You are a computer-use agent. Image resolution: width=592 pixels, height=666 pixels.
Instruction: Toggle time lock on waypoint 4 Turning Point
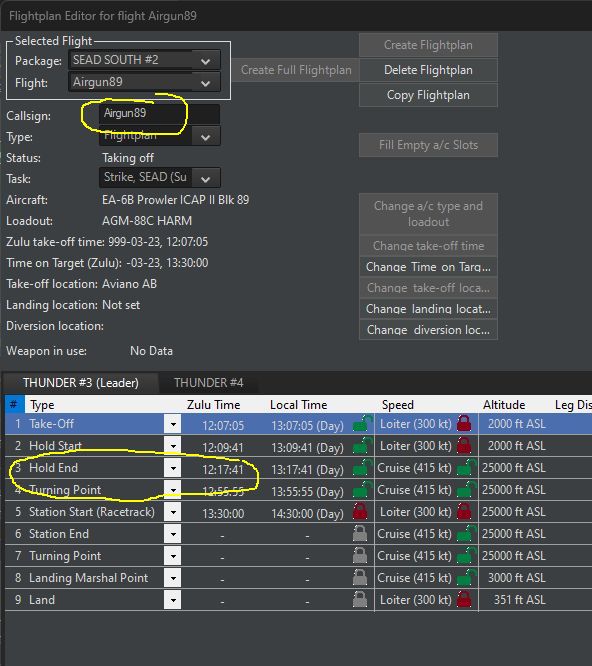(x=362, y=490)
